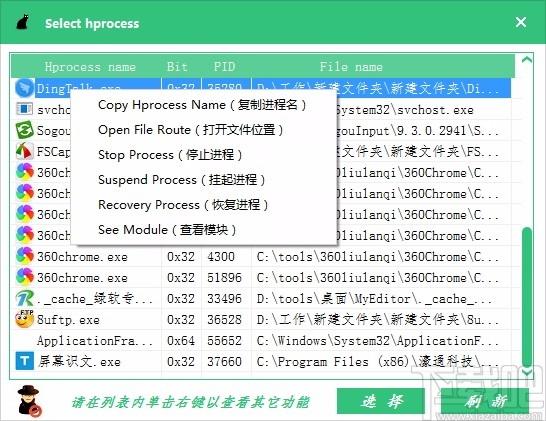Click the black cat logo in the title bar
Image resolution: width=546 pixels, height=421 pixels.
23,22
